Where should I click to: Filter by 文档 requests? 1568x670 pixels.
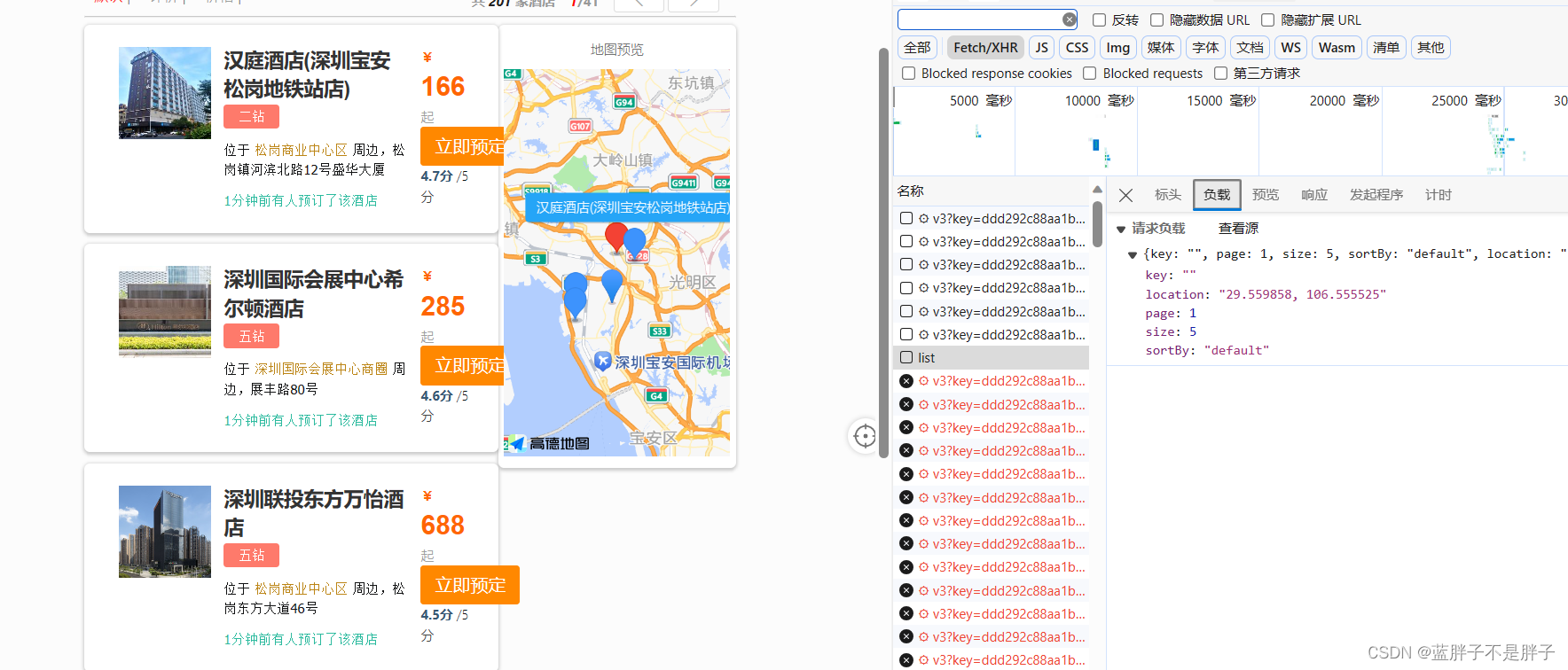1250,47
